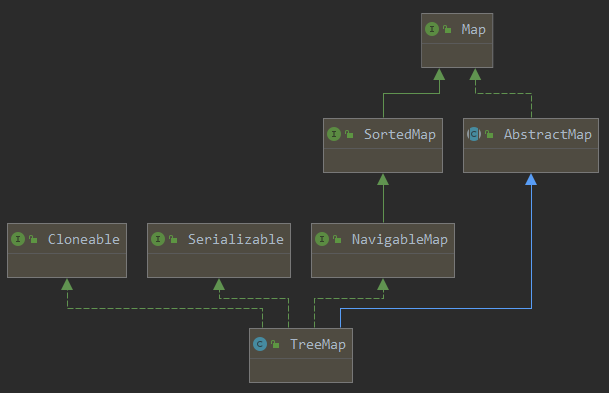The image size is (609, 393).
Task: Select the SortedMap node title
Action: click(x=400, y=134)
